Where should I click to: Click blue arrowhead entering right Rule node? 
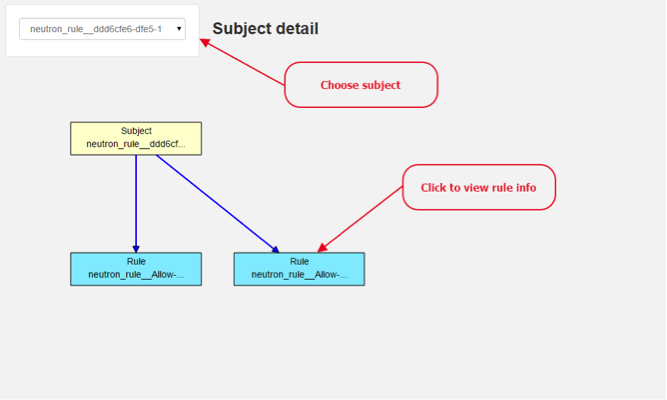point(276,249)
